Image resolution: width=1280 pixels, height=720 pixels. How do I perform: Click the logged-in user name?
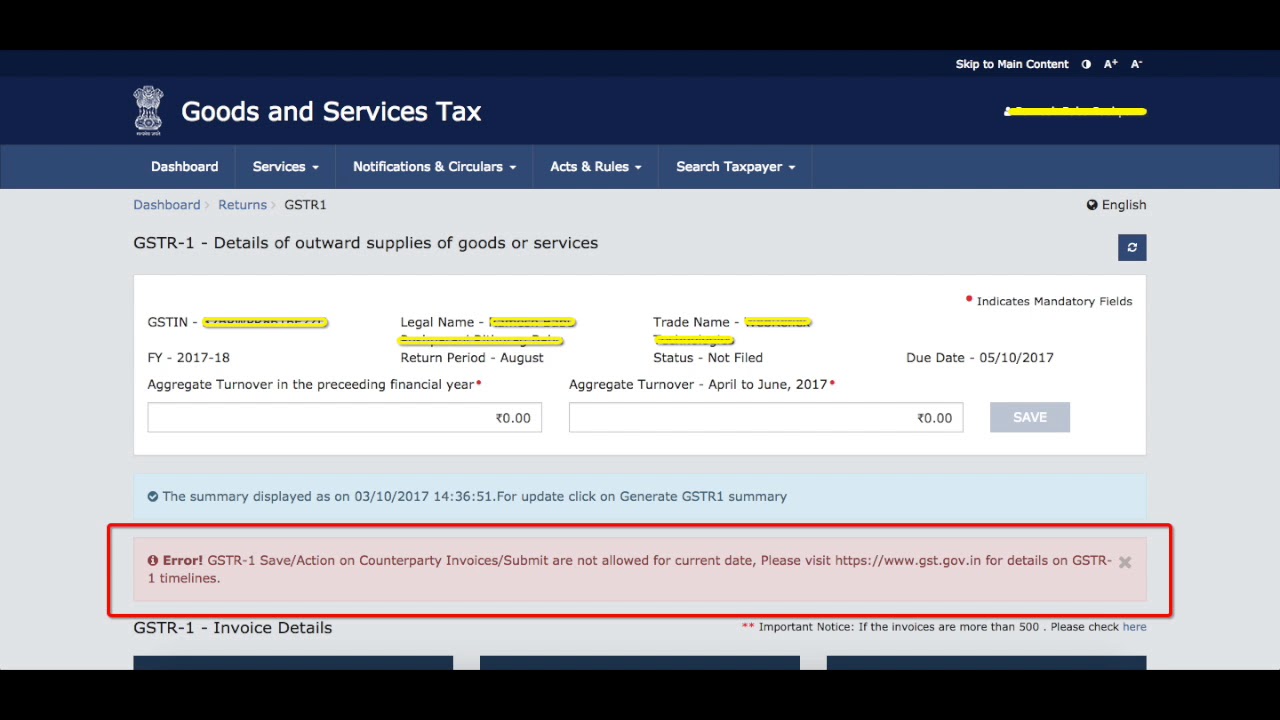pos(1075,111)
